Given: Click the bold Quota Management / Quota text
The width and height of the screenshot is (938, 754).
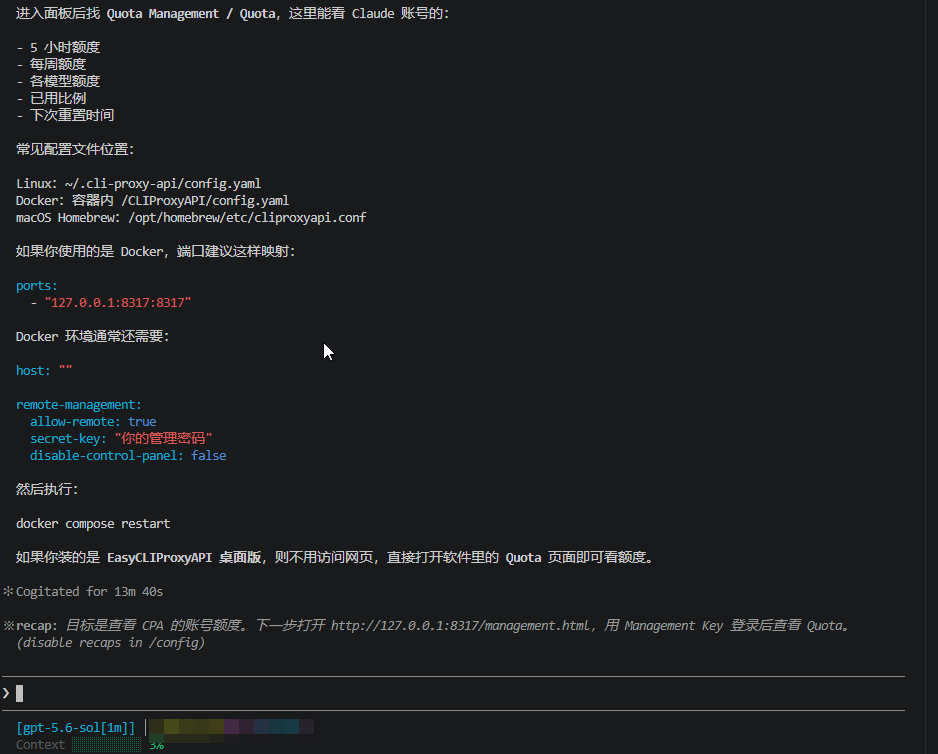Looking at the screenshot, I should (x=191, y=14).
